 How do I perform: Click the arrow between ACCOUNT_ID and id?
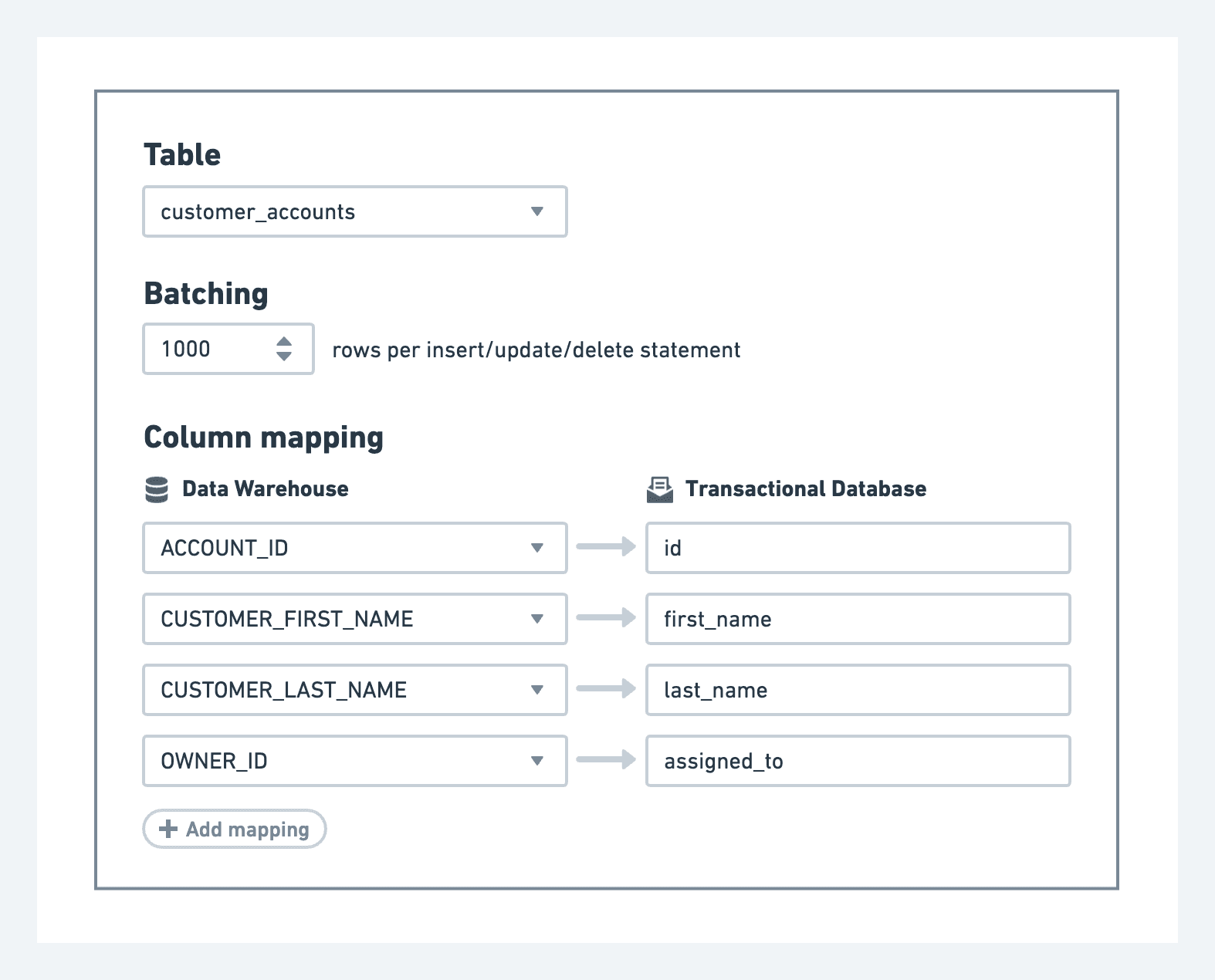pyautogui.click(x=606, y=547)
